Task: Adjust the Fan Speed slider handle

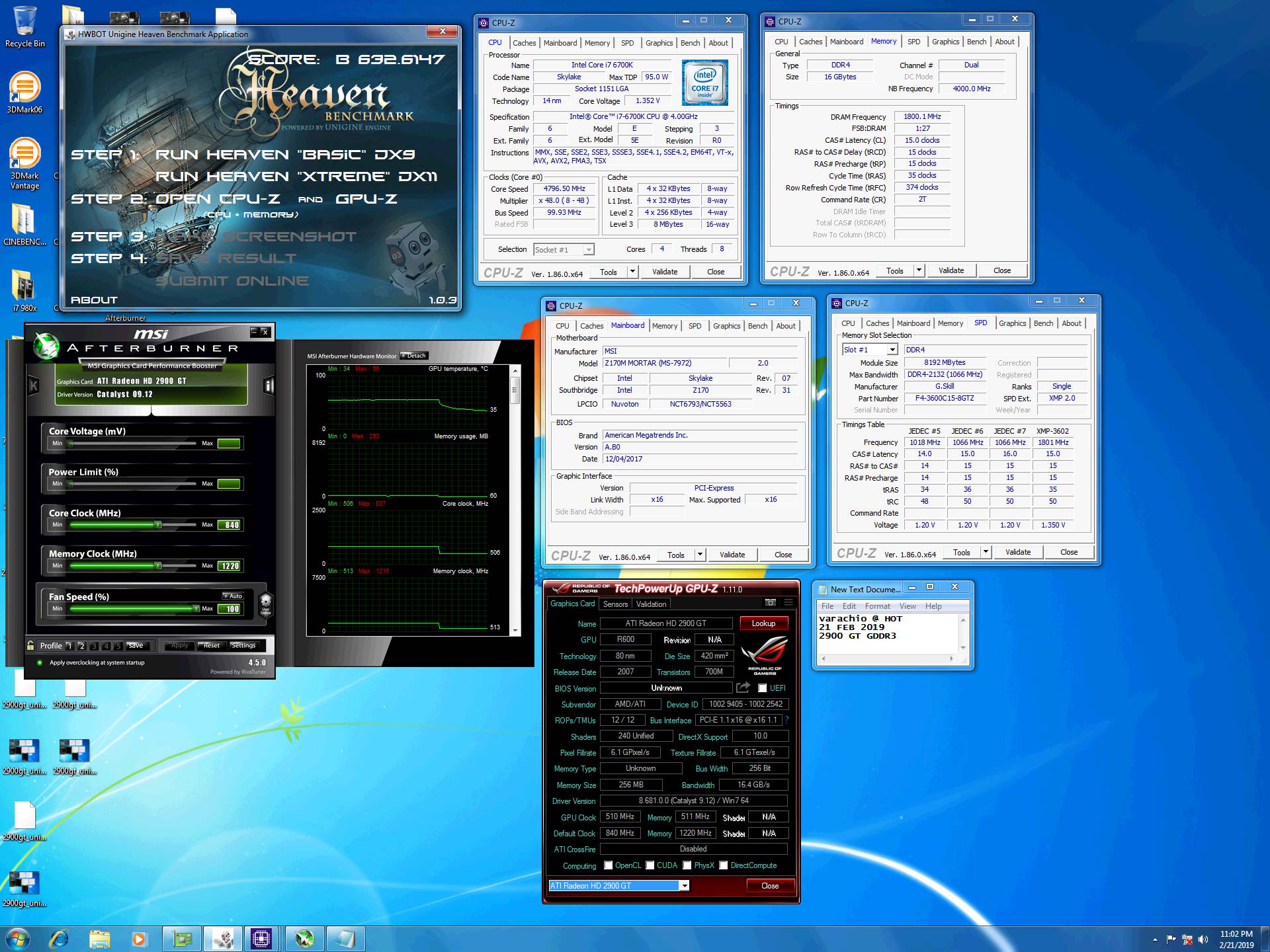Action: tap(196, 608)
